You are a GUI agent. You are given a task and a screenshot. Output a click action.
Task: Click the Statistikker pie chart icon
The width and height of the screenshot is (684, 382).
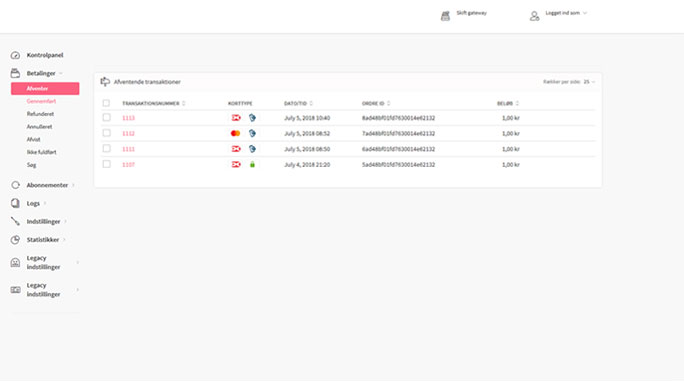point(15,240)
